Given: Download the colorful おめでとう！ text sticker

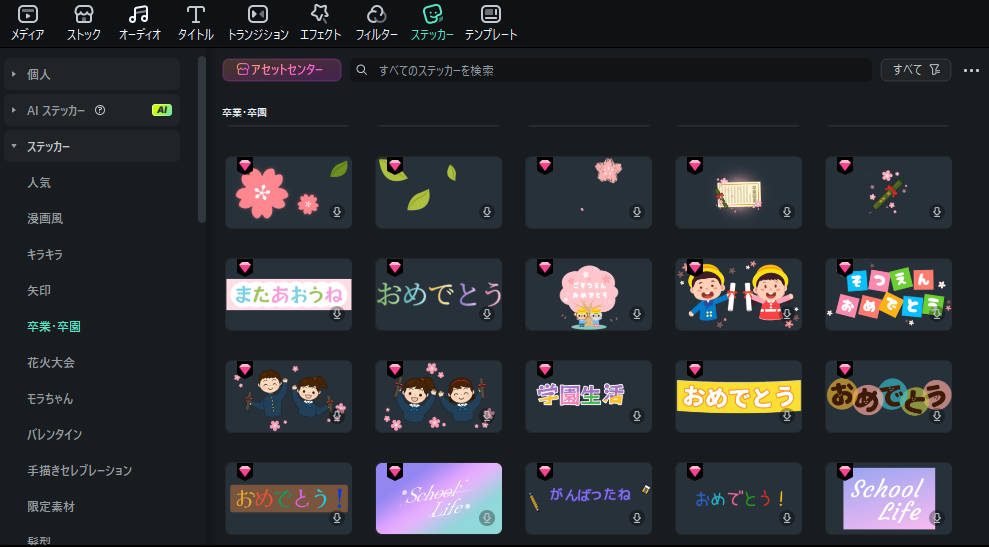Looking at the screenshot, I should coord(787,518).
